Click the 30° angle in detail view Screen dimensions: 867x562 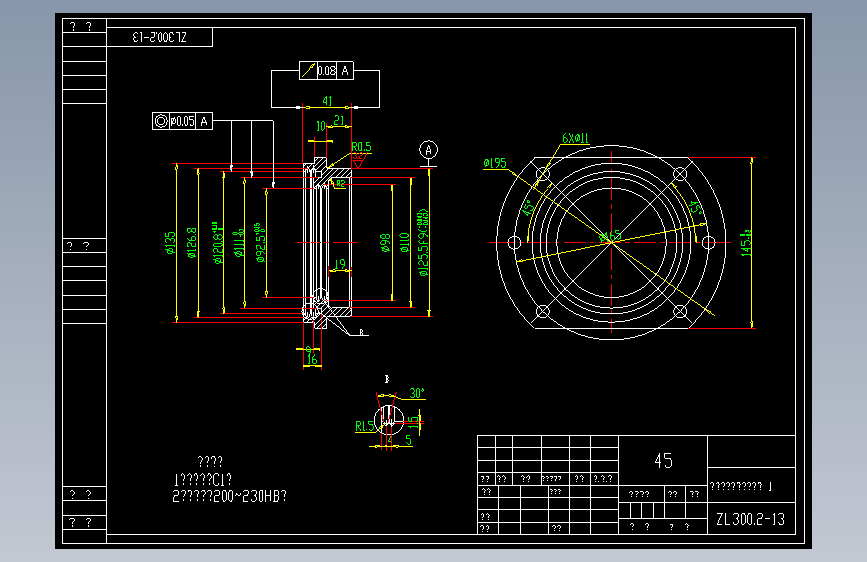click(417, 393)
